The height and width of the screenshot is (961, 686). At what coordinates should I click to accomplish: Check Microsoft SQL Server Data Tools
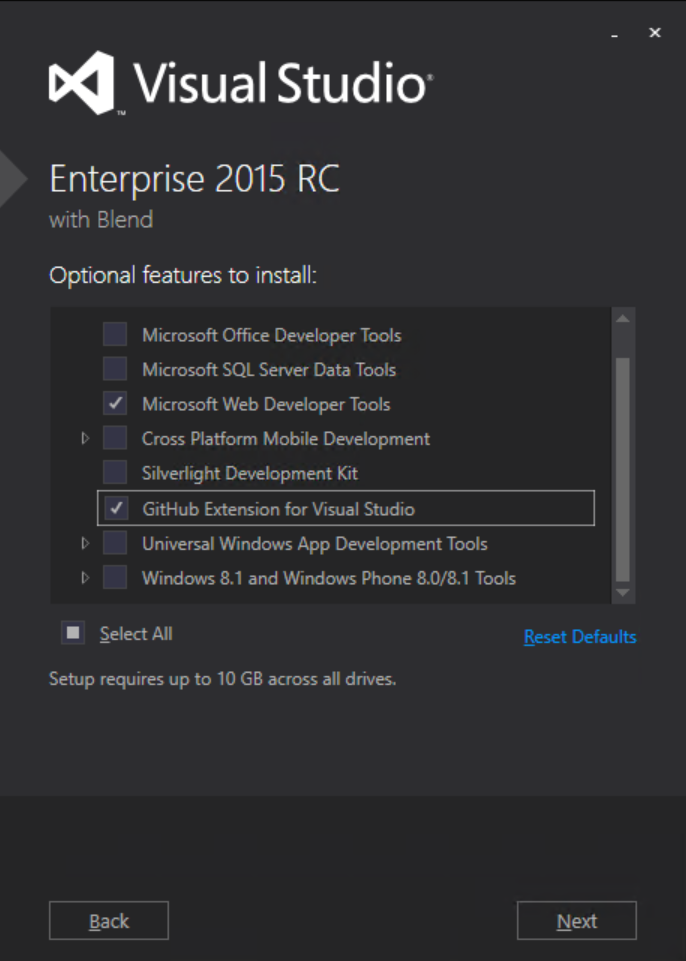(x=115, y=369)
